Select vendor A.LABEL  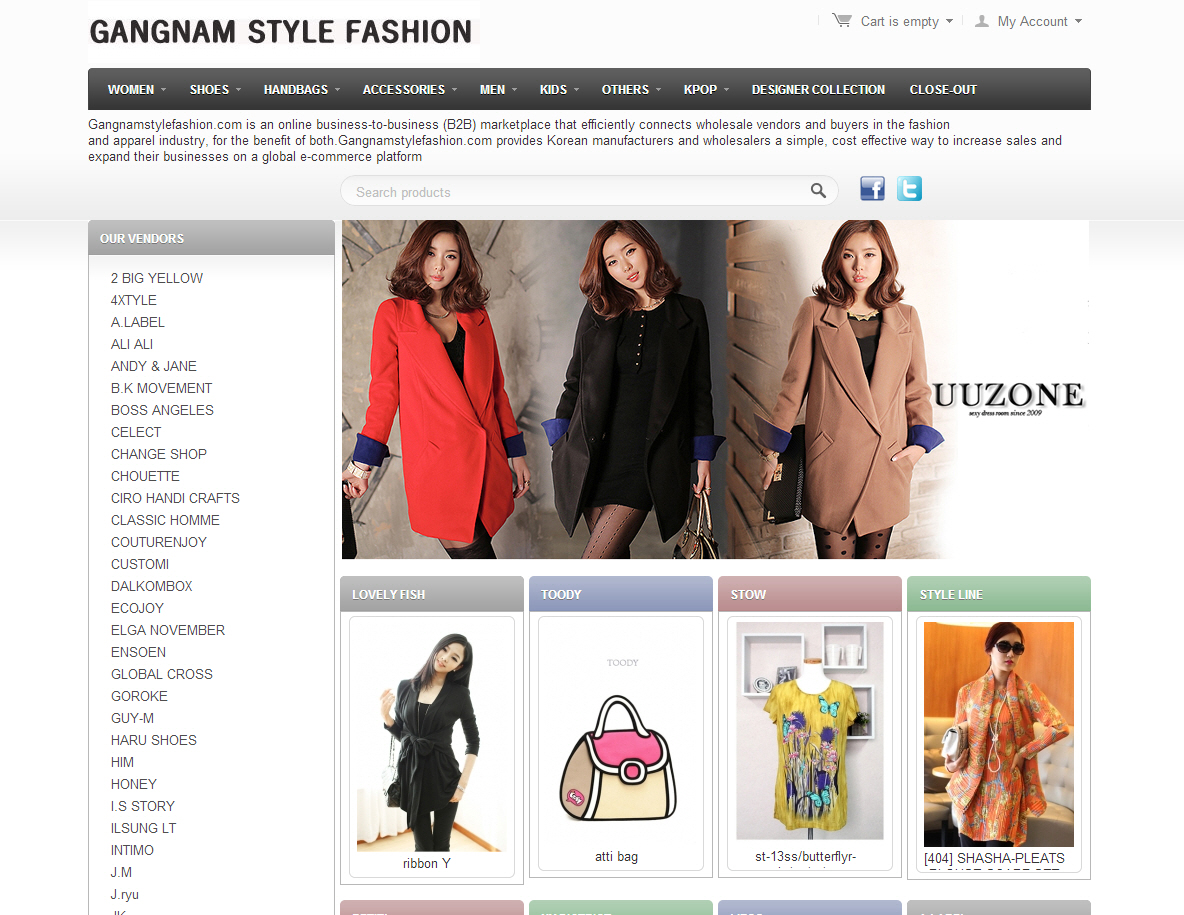pos(137,322)
